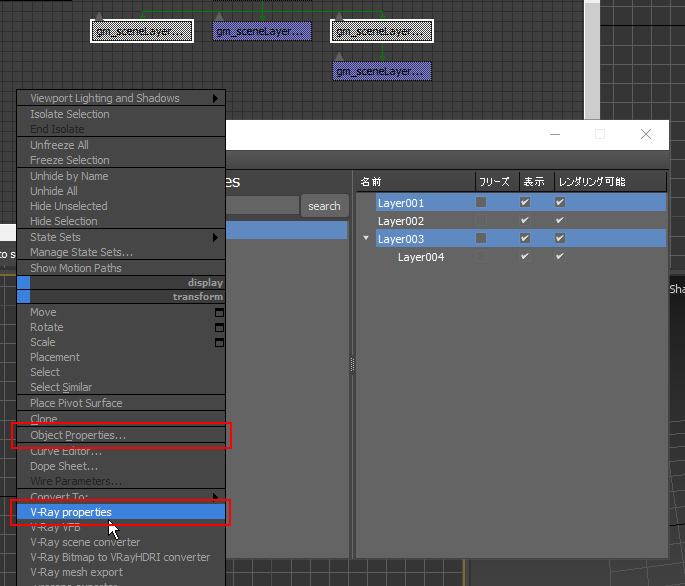The image size is (685, 586).
Task: Open Move transform settings box icon
Action: [220, 312]
